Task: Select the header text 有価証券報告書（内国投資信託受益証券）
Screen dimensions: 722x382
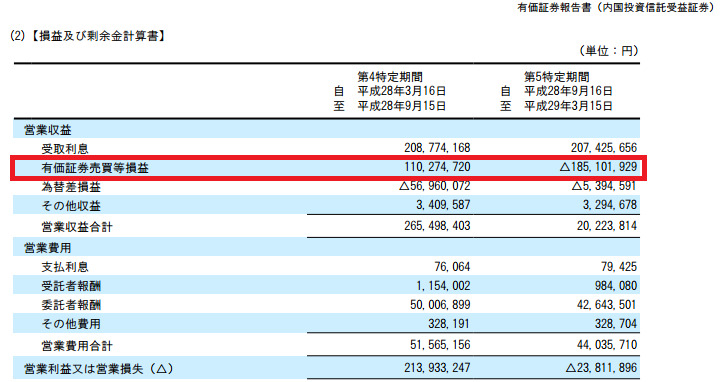Action: click(x=616, y=8)
